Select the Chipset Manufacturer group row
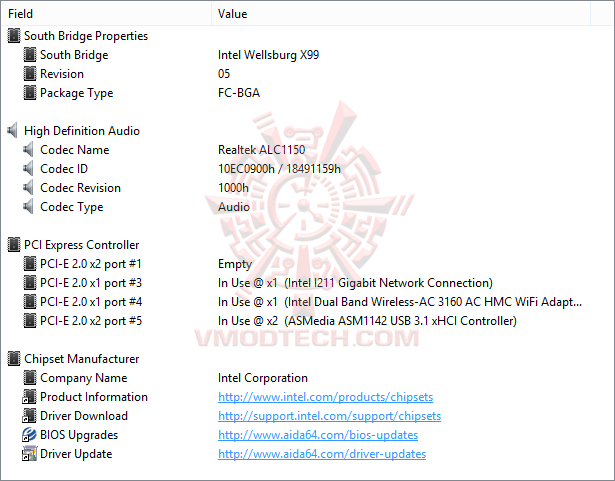 [x=82, y=359]
